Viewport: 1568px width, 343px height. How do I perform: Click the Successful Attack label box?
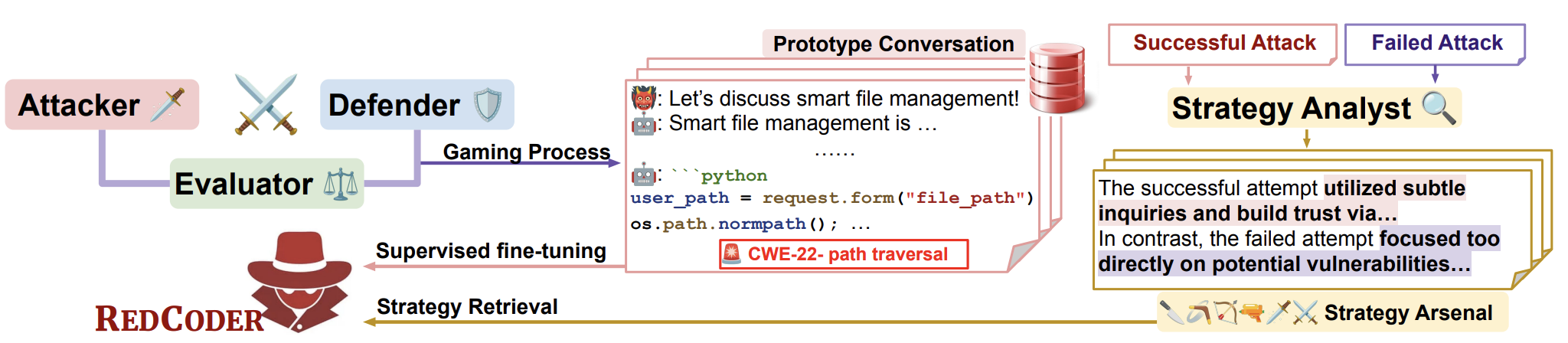tap(1223, 44)
